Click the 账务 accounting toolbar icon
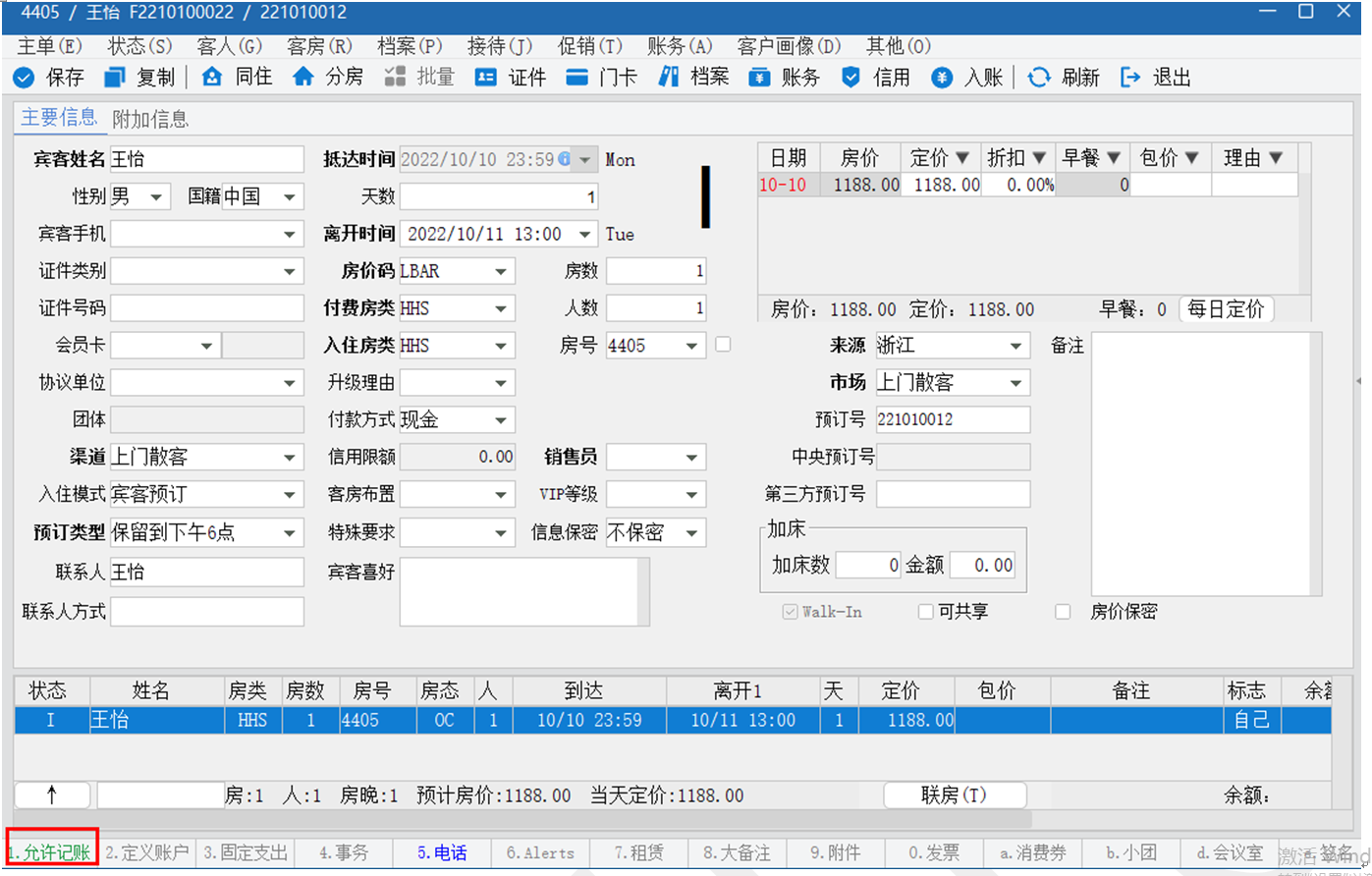This screenshot has height=876, width=1372. coord(759,78)
